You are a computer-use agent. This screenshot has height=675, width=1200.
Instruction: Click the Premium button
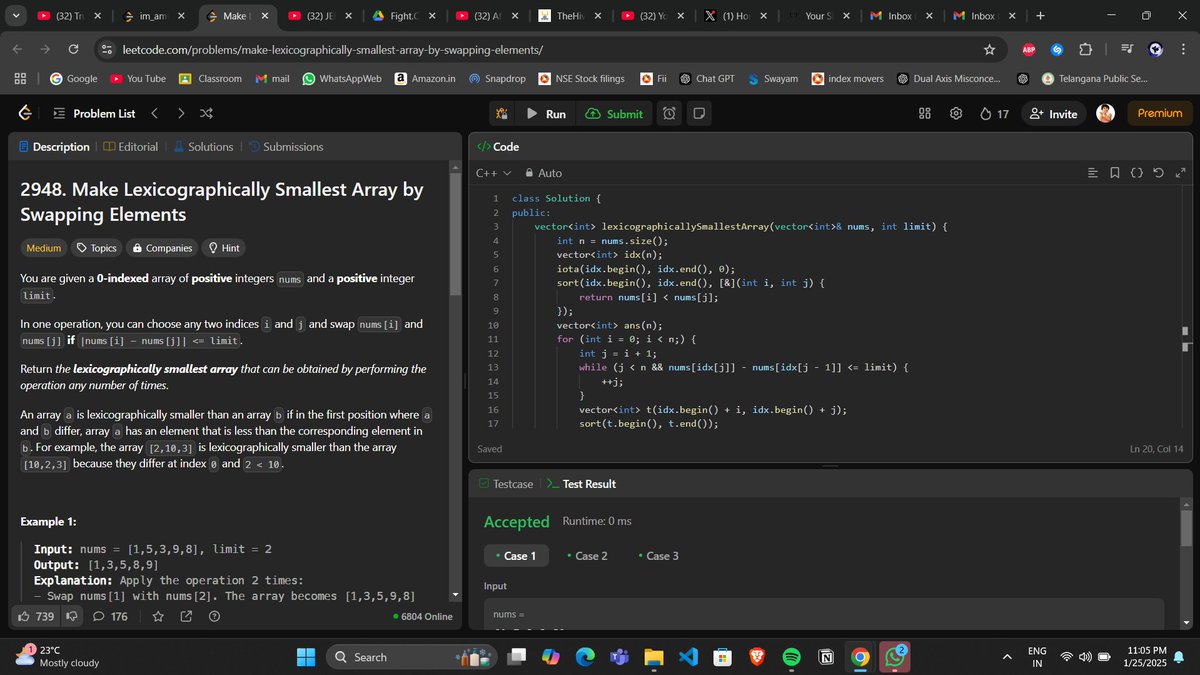(1160, 113)
